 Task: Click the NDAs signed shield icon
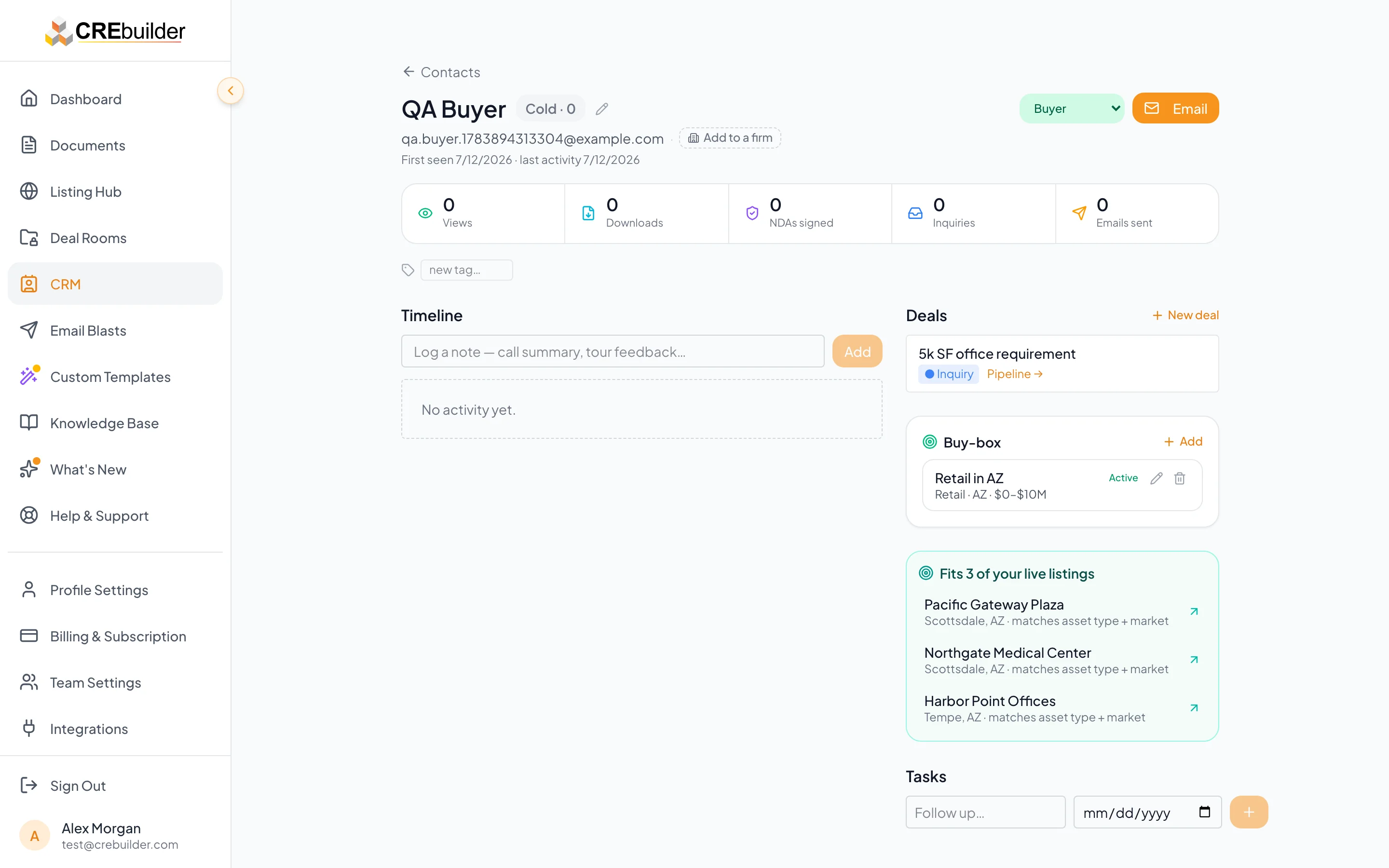pos(752,214)
